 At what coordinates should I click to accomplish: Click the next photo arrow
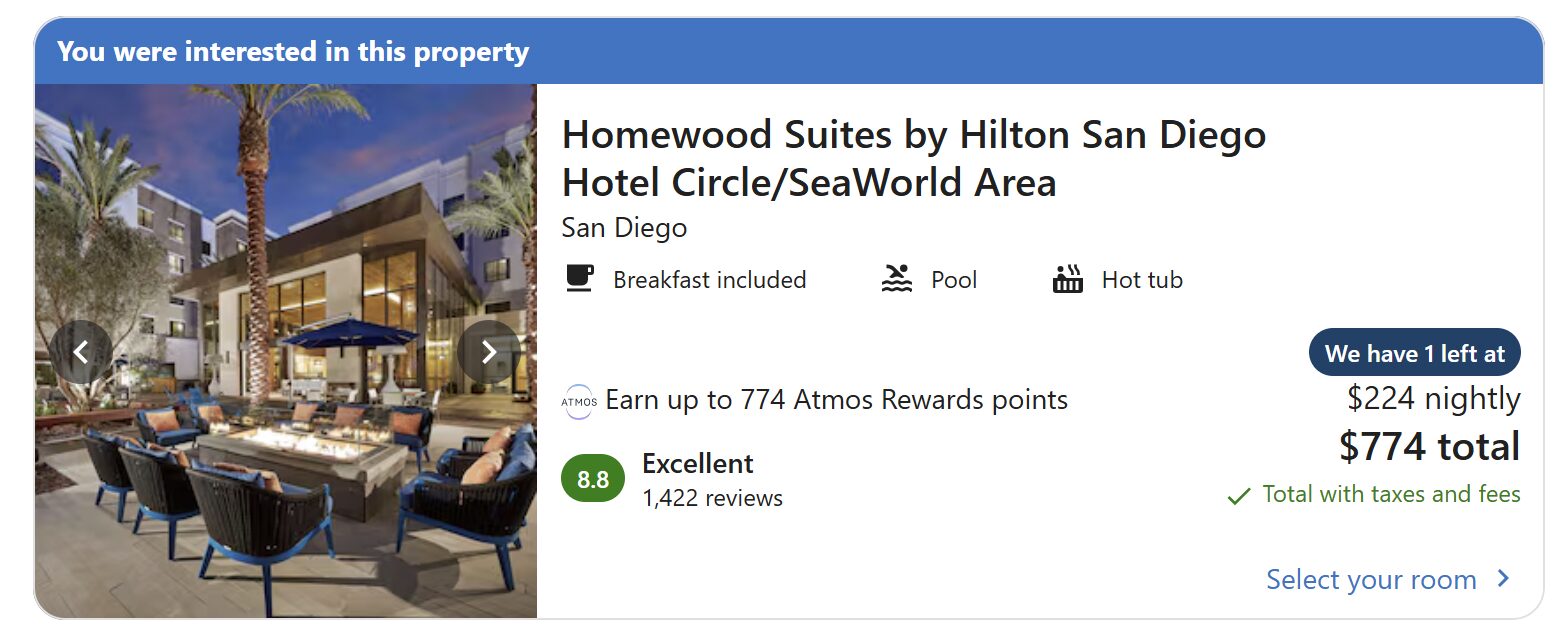pos(488,352)
